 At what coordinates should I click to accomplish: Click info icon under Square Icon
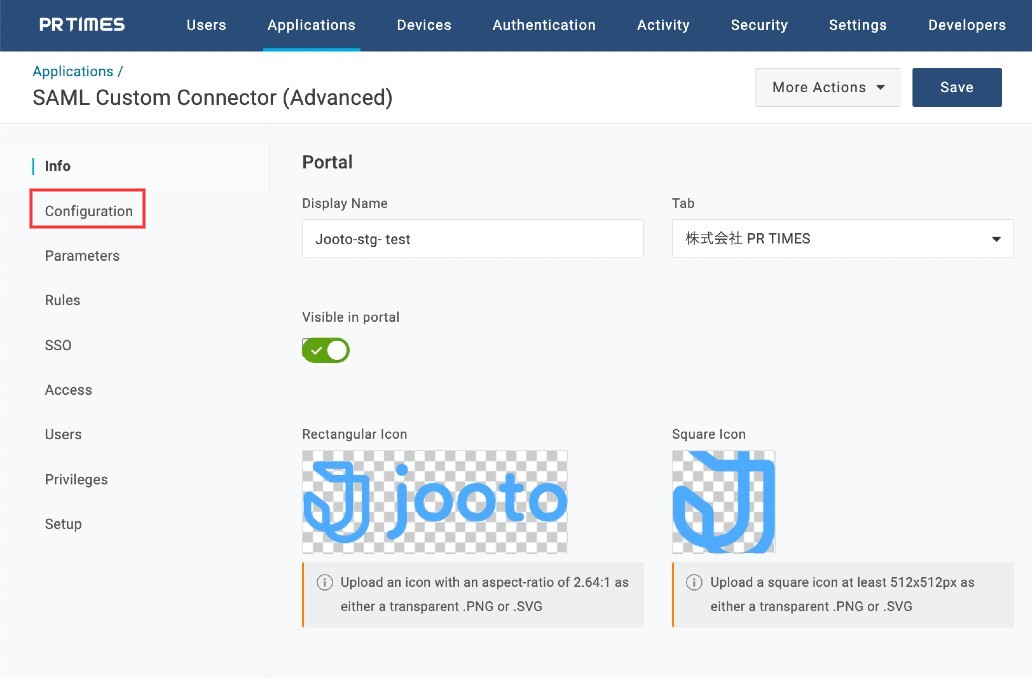pos(694,582)
